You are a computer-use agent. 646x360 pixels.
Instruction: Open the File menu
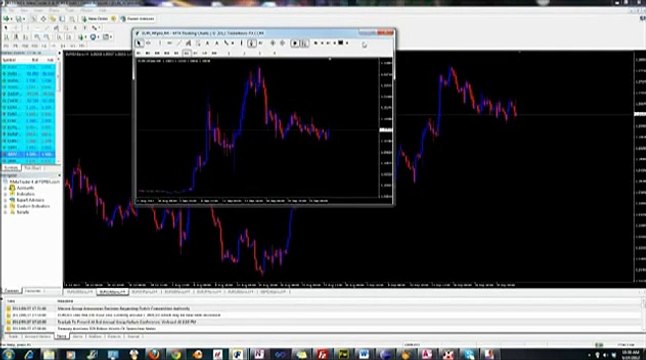point(13,10)
